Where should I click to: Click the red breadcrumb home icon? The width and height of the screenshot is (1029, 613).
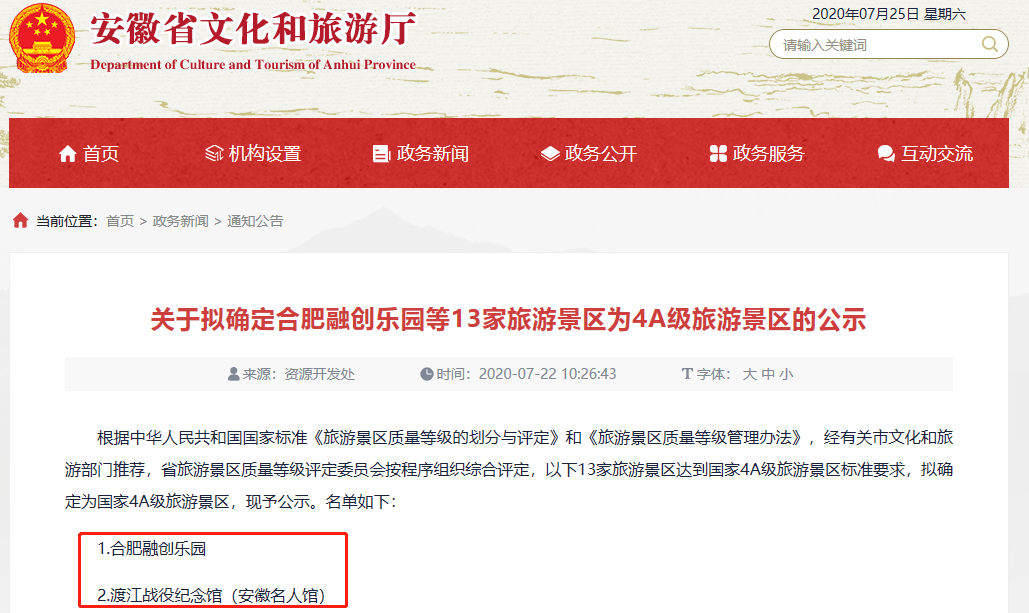pos(20,221)
